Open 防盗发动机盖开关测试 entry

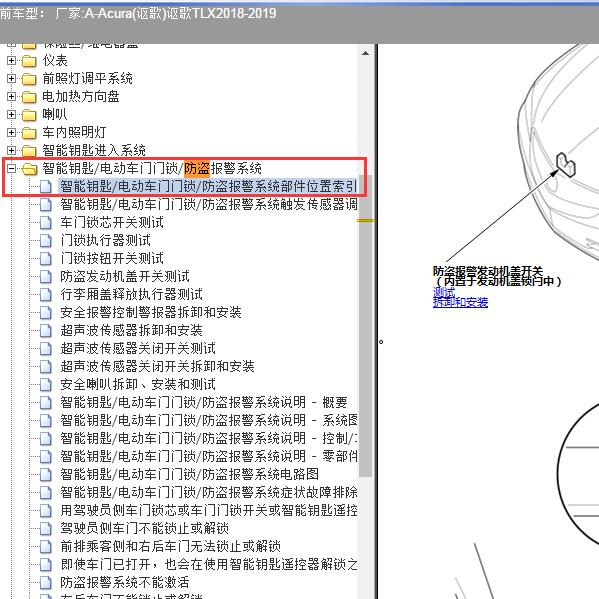pyautogui.click(x=125, y=276)
